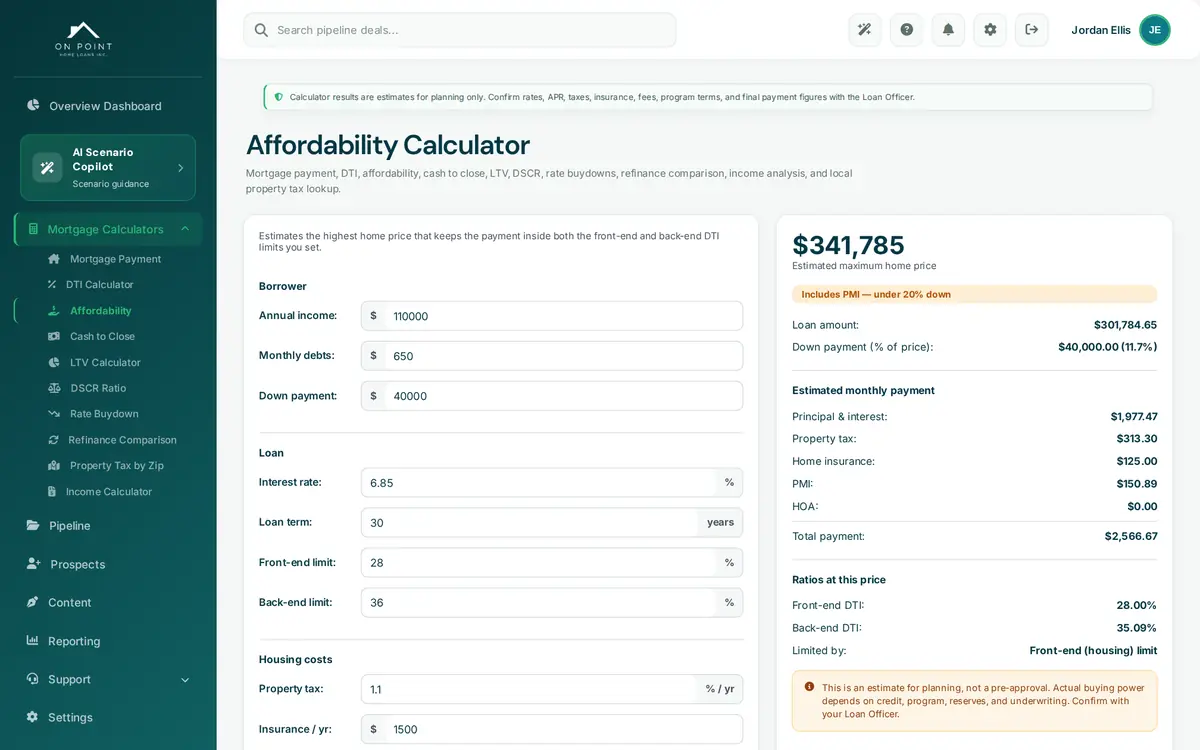
Task: Click the Prospects user-plus icon
Action: [34, 564]
